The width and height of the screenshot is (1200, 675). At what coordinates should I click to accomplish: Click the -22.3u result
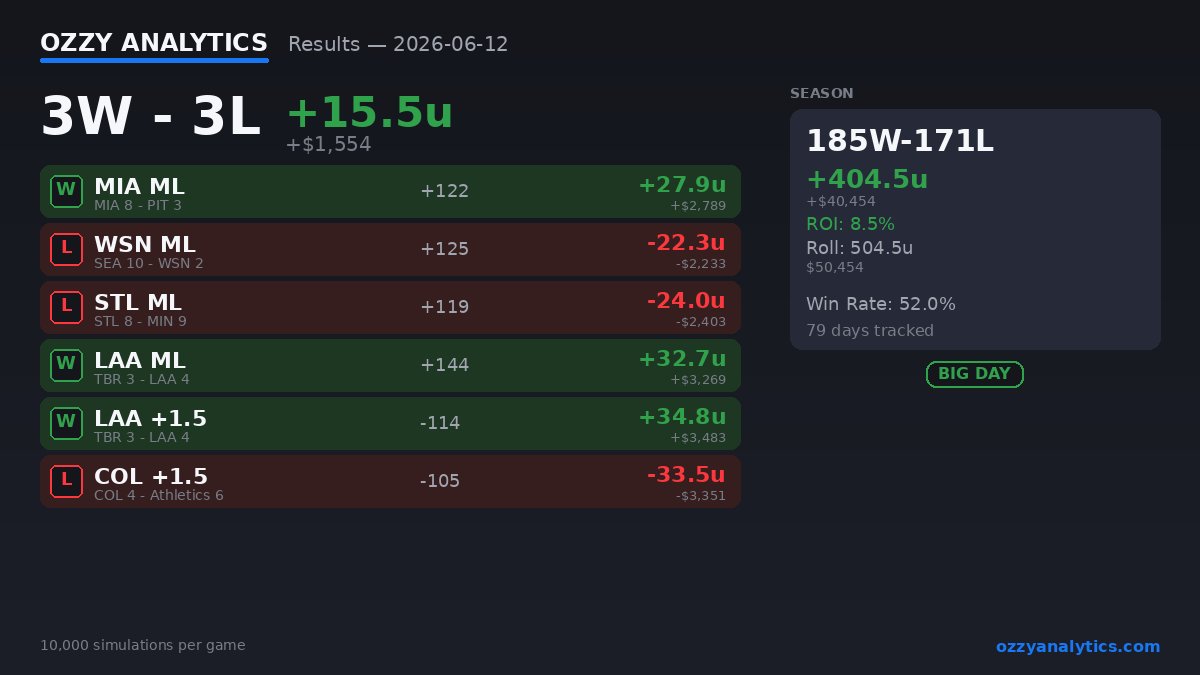(686, 243)
